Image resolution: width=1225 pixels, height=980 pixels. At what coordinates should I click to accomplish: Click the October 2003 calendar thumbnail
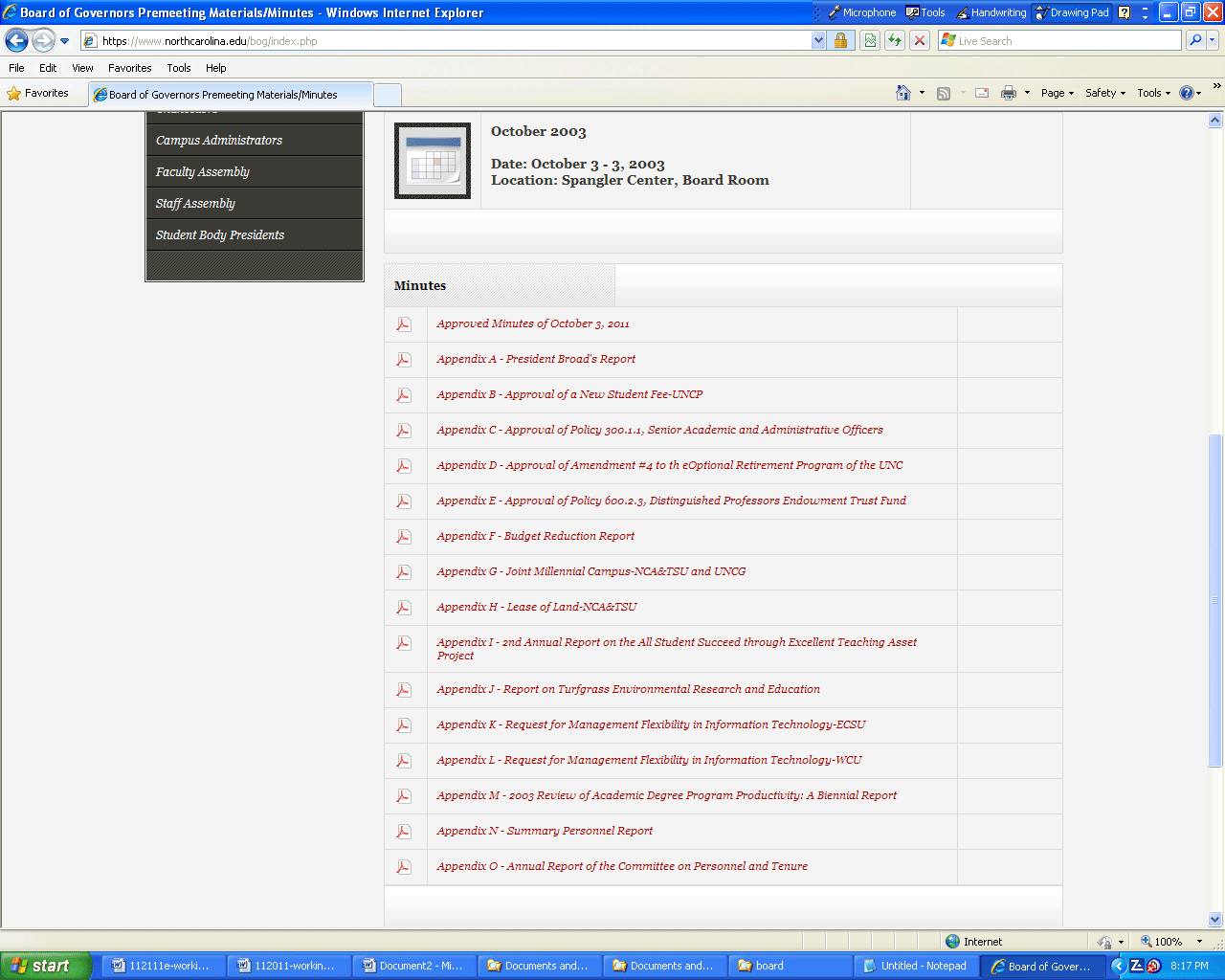pos(433,161)
